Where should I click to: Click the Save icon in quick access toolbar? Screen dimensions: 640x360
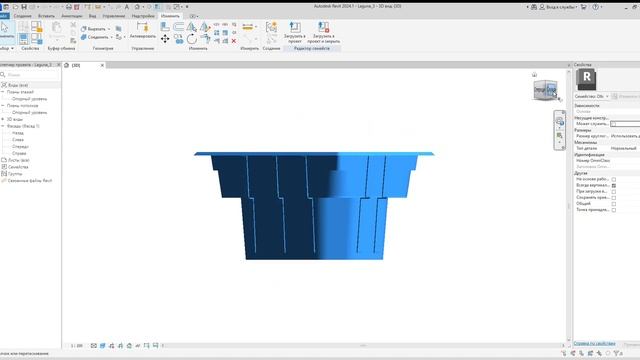point(24,7)
